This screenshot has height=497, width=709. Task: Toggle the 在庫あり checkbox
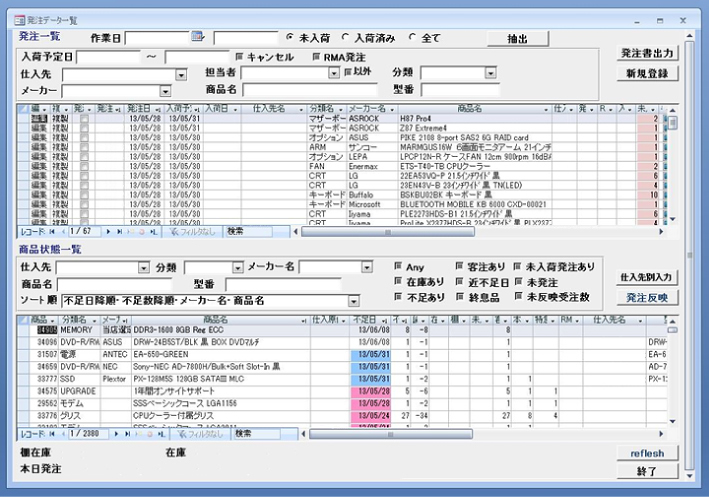coord(399,282)
